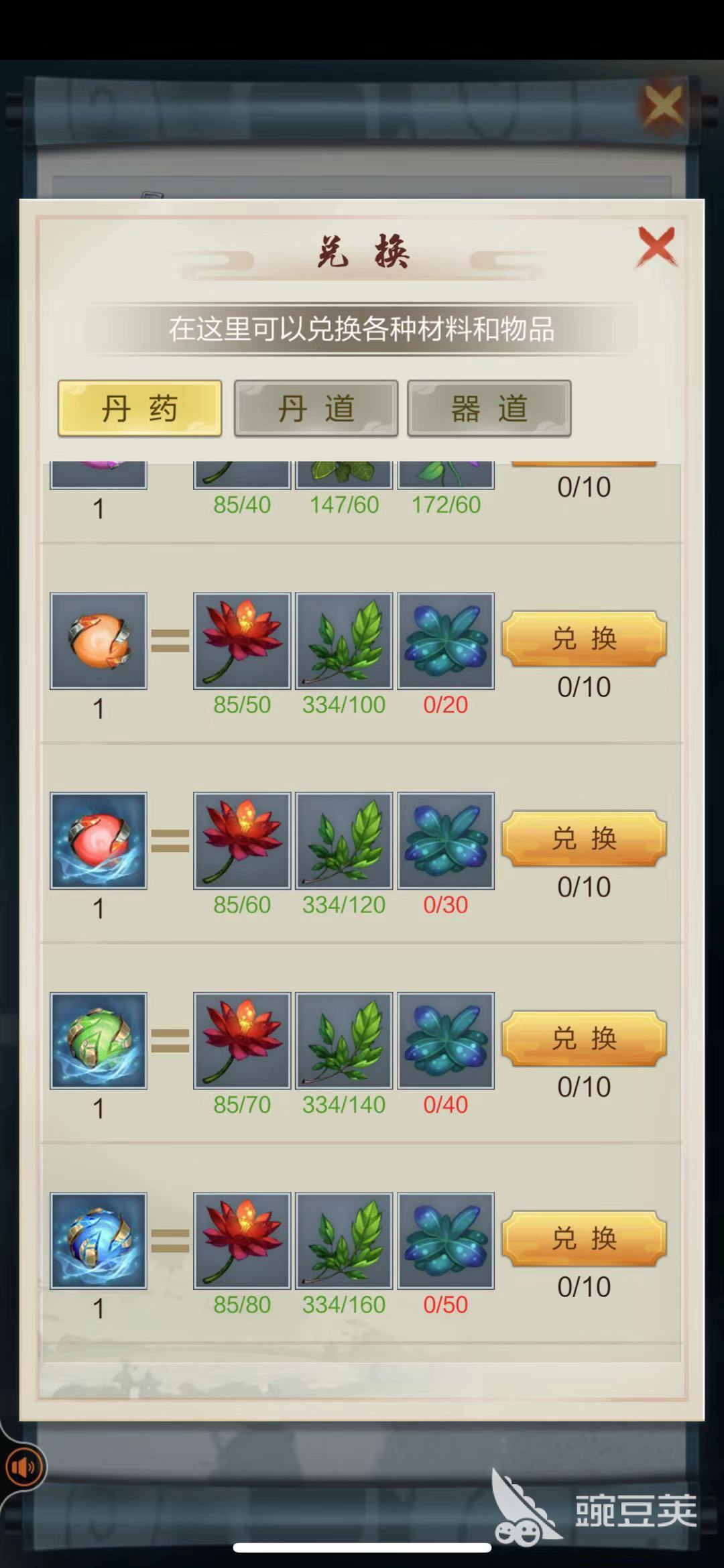
Task: Select the 丹药 tab
Action: pyautogui.click(x=139, y=408)
